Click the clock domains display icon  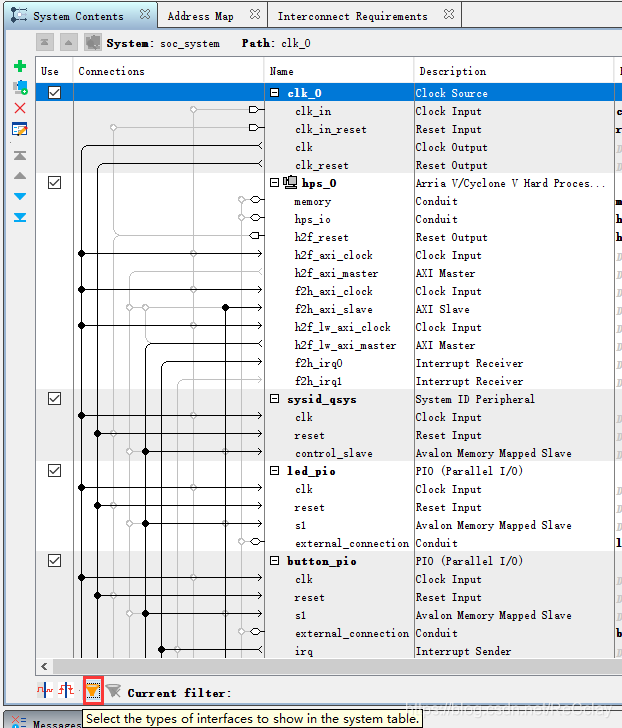(x=45, y=690)
